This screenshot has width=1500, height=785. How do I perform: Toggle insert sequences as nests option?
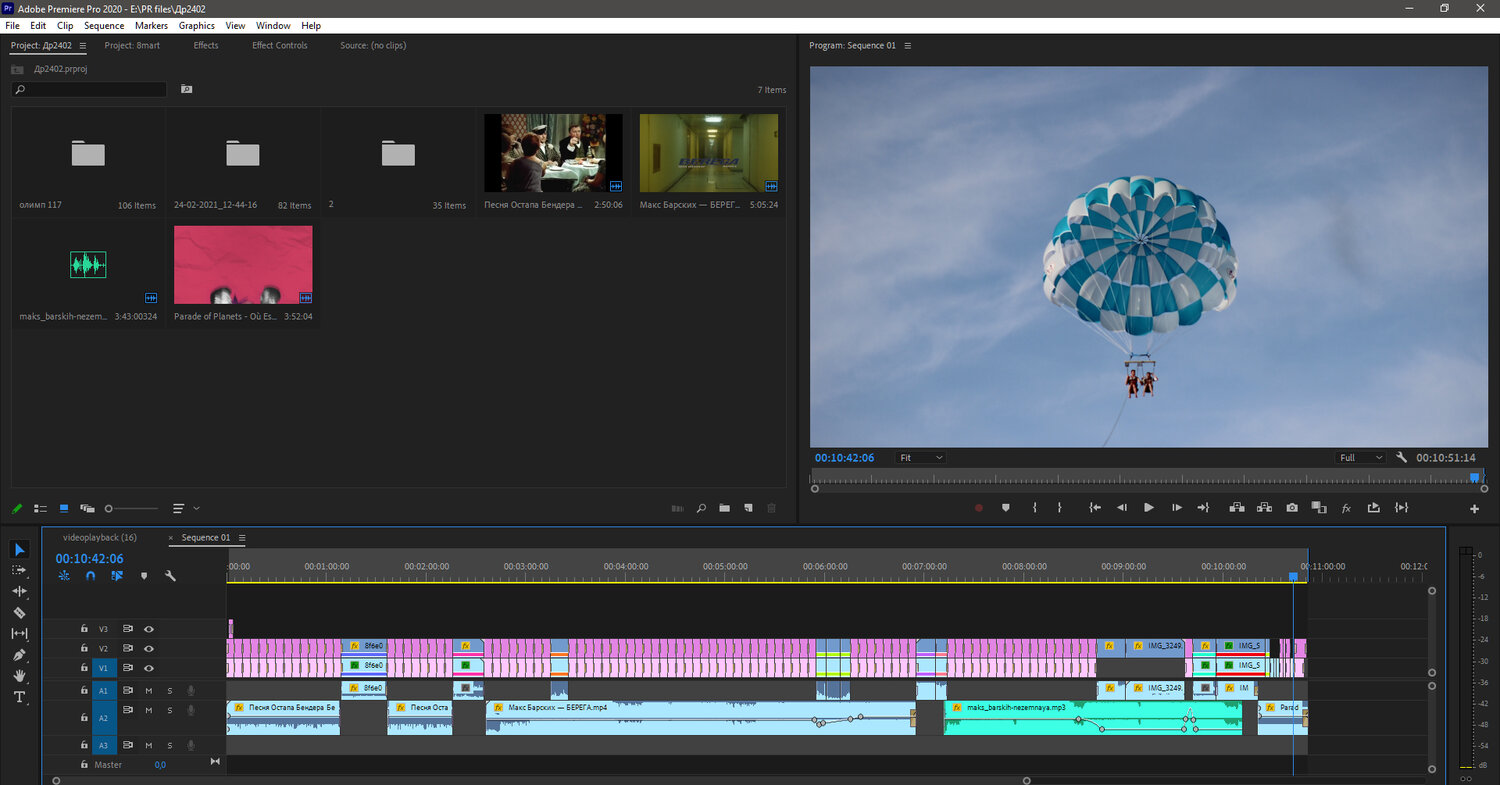(65, 576)
